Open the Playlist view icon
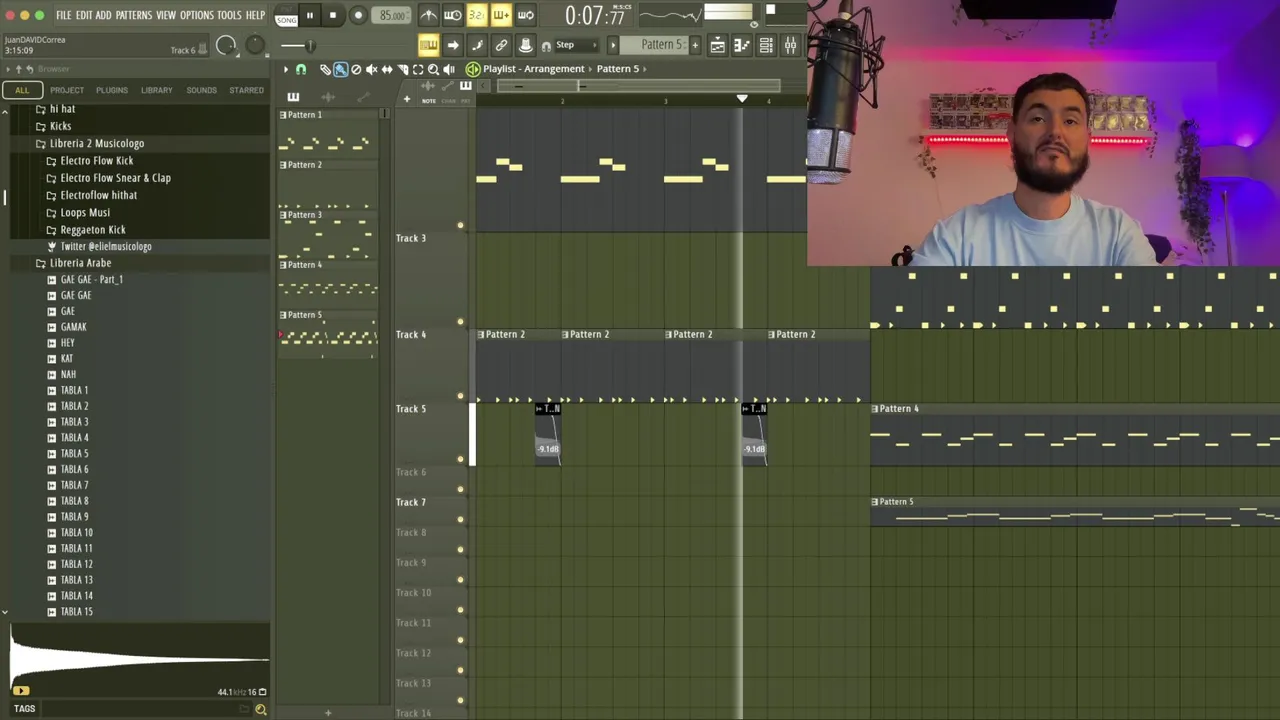Image resolution: width=1280 pixels, height=720 pixels. pos(717,45)
